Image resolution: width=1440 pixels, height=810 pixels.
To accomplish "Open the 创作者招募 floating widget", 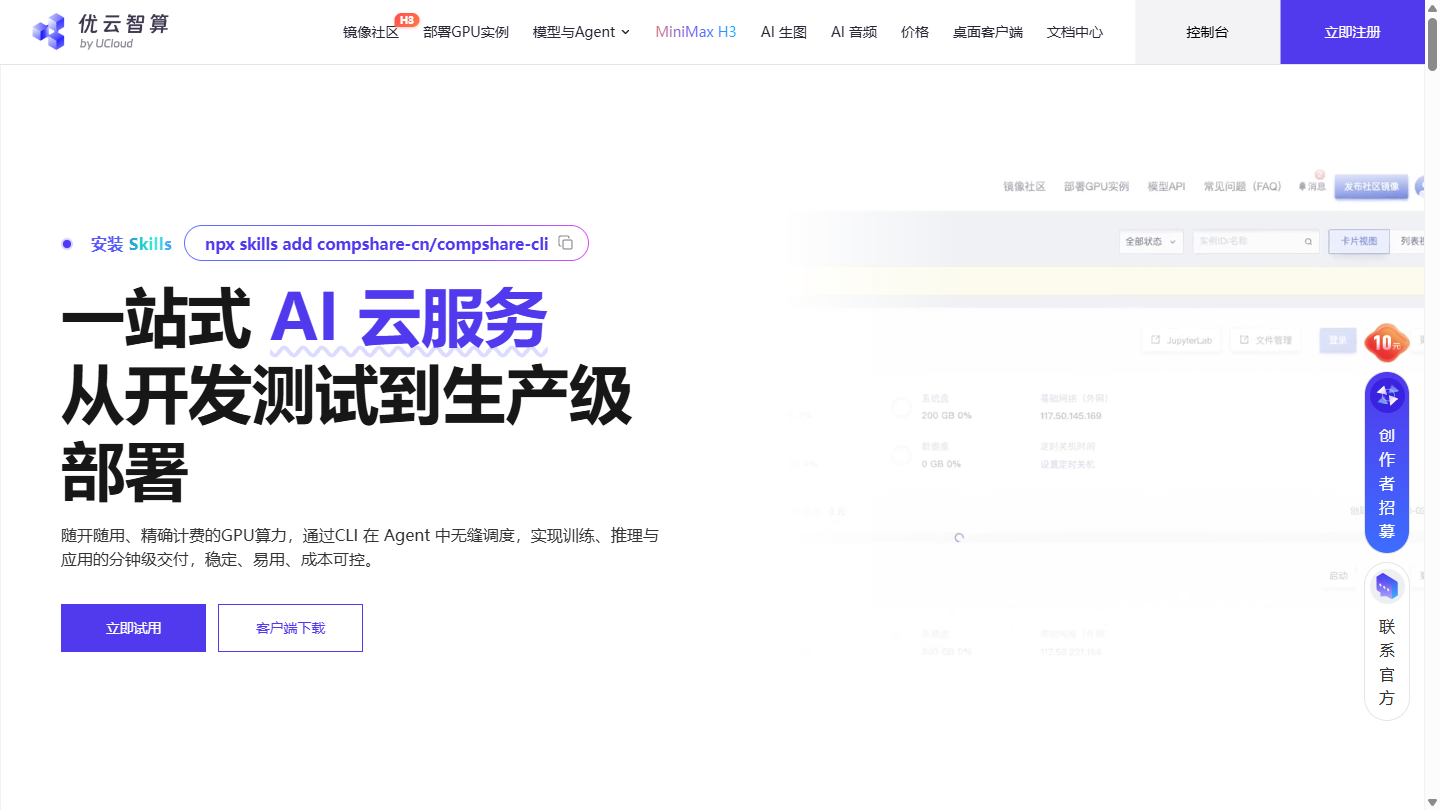I will (x=1387, y=462).
